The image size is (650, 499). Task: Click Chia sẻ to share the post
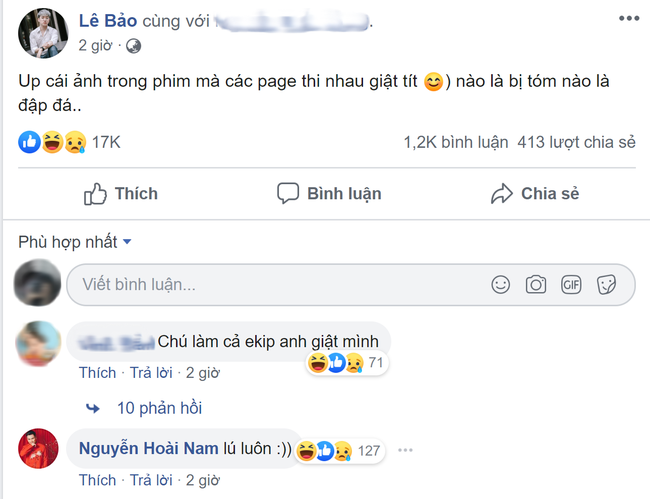click(535, 194)
